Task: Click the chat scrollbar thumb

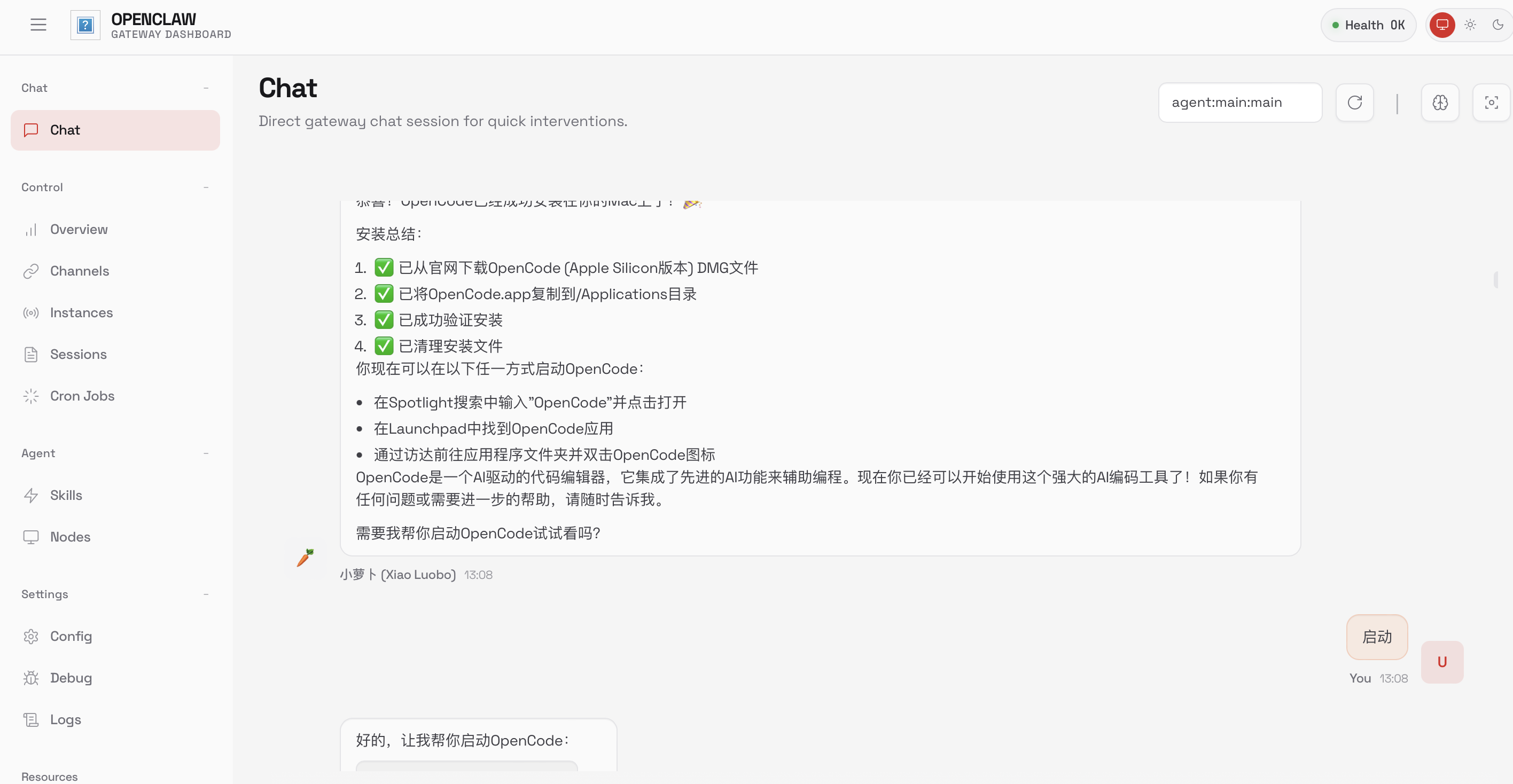Action: coord(1495,279)
